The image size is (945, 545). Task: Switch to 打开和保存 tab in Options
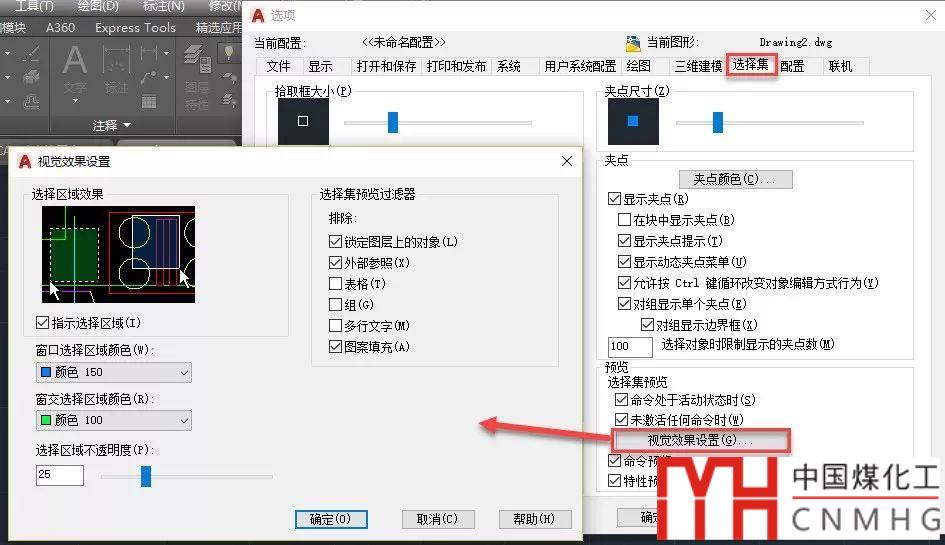tap(386, 66)
